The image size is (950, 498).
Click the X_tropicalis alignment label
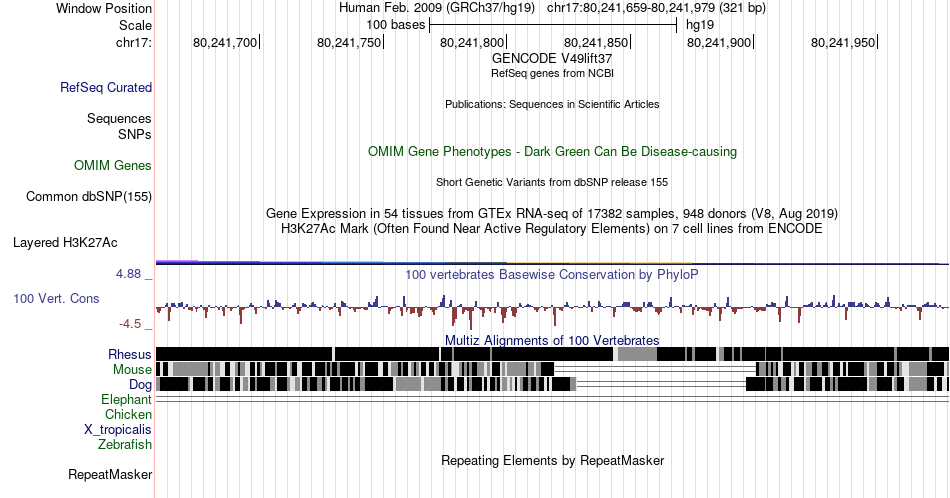118,429
